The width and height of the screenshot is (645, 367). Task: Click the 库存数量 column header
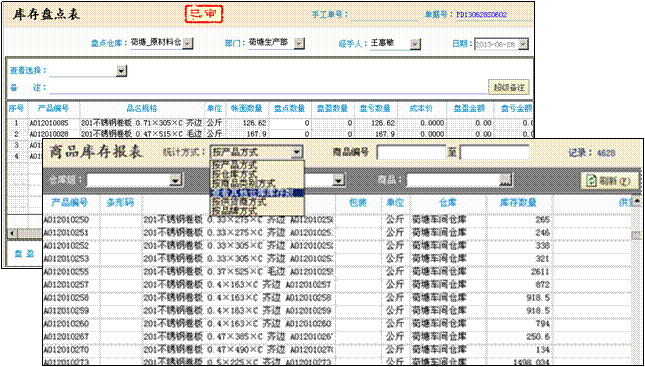(518, 202)
